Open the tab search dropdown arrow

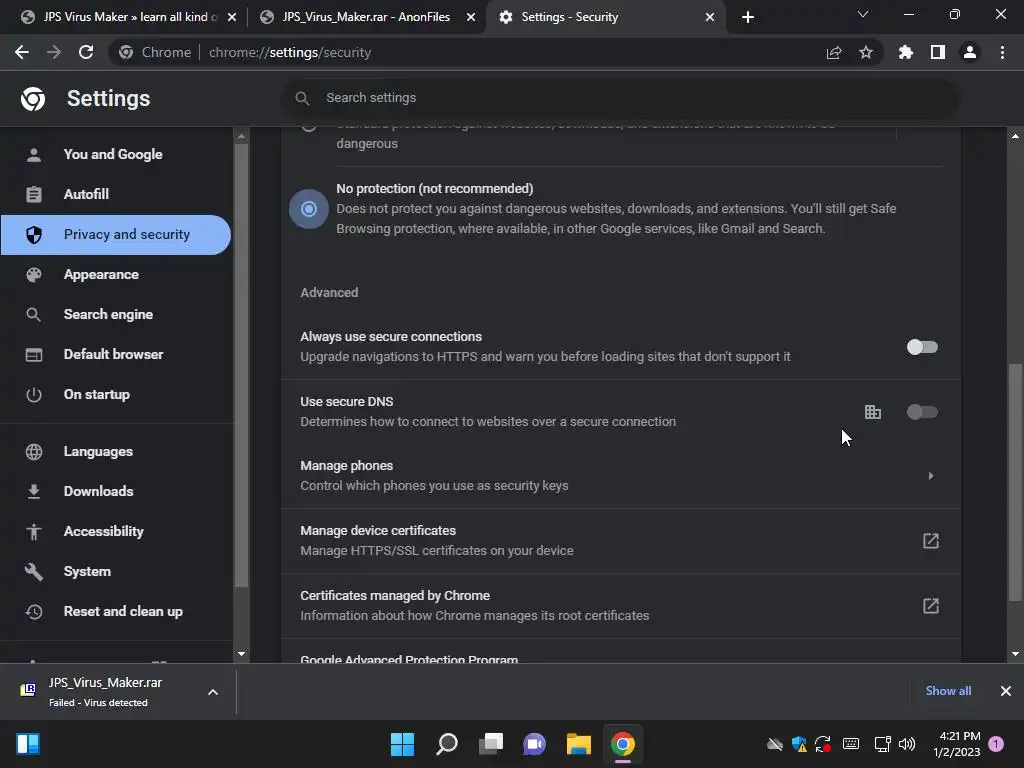click(863, 14)
